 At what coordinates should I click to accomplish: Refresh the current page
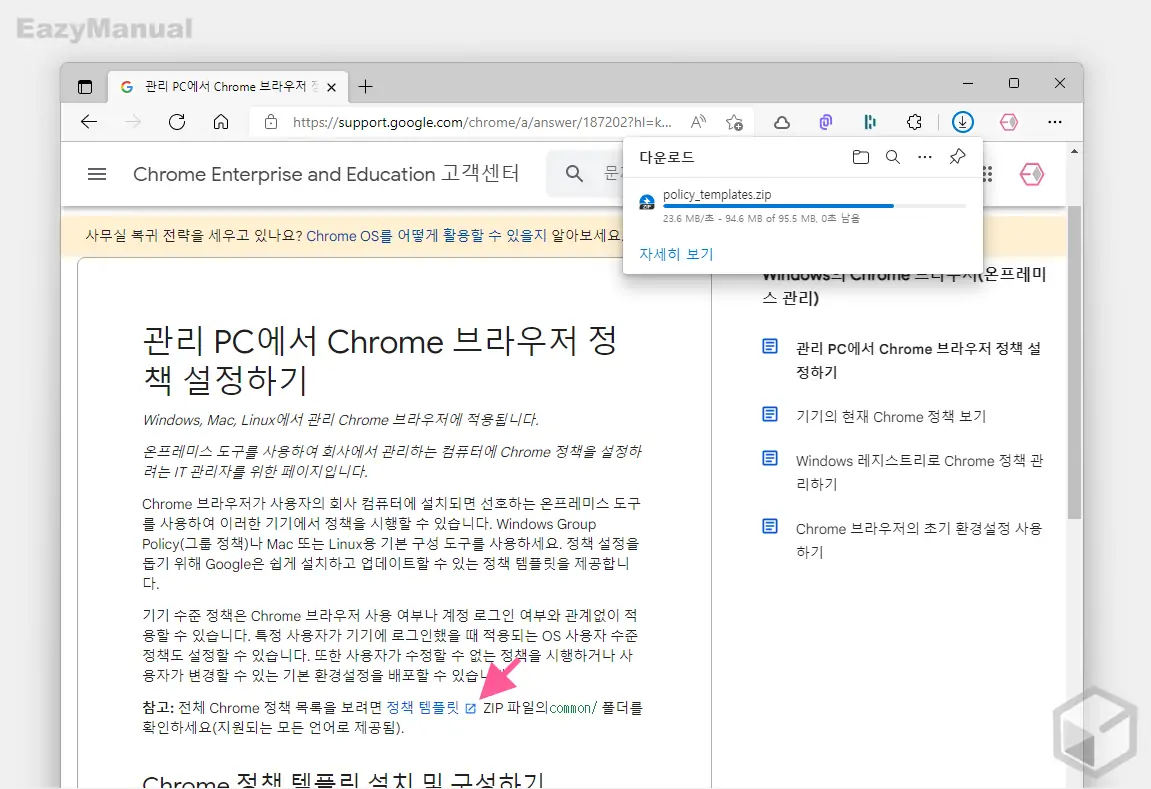point(177,122)
